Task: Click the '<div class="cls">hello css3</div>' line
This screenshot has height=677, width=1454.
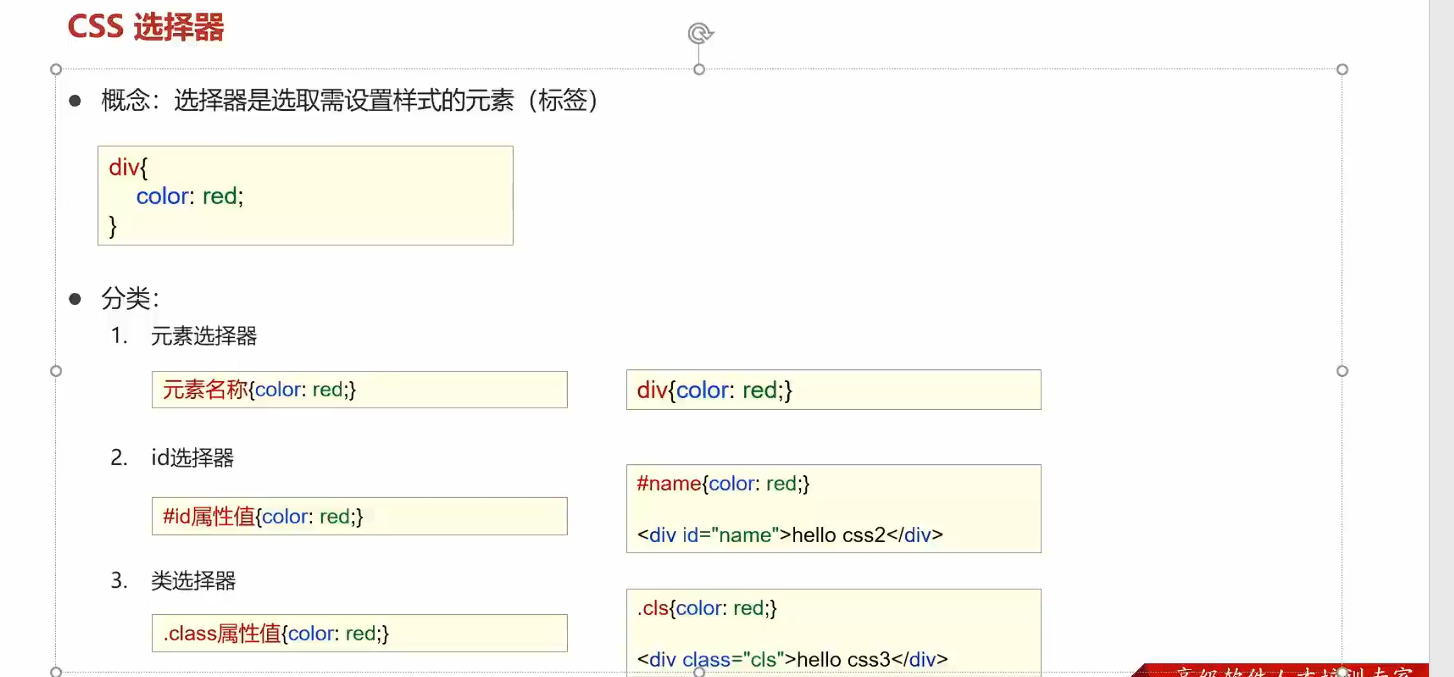Action: coord(792,659)
